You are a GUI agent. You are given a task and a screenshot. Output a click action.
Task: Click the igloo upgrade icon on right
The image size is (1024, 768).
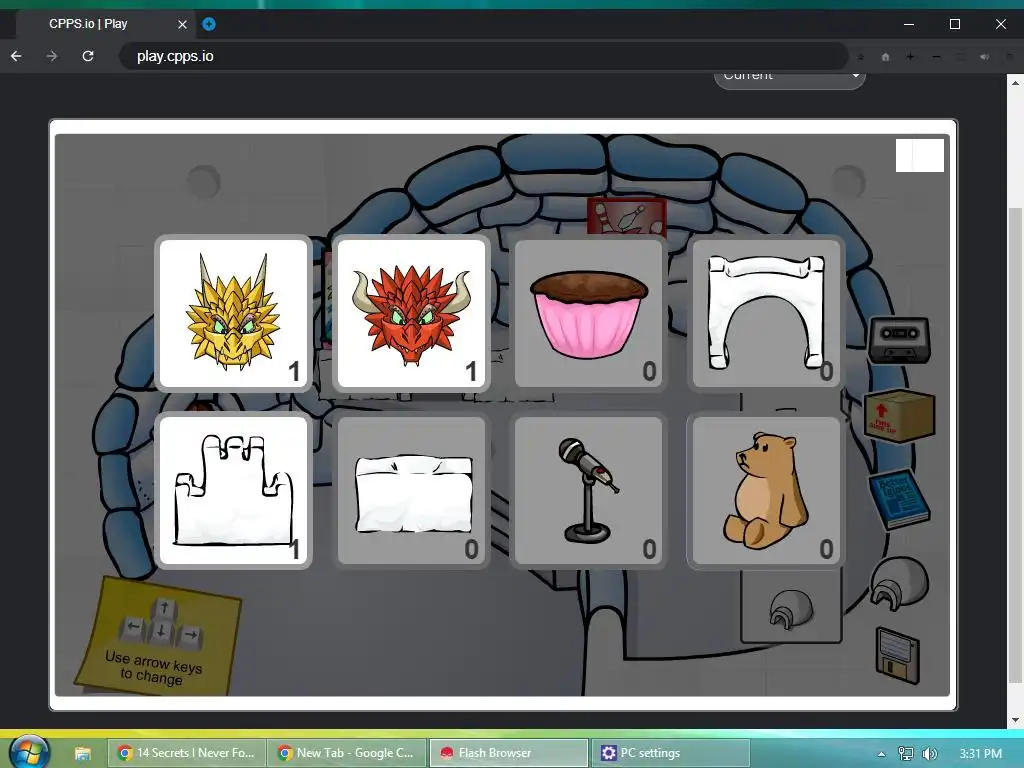[x=899, y=583]
